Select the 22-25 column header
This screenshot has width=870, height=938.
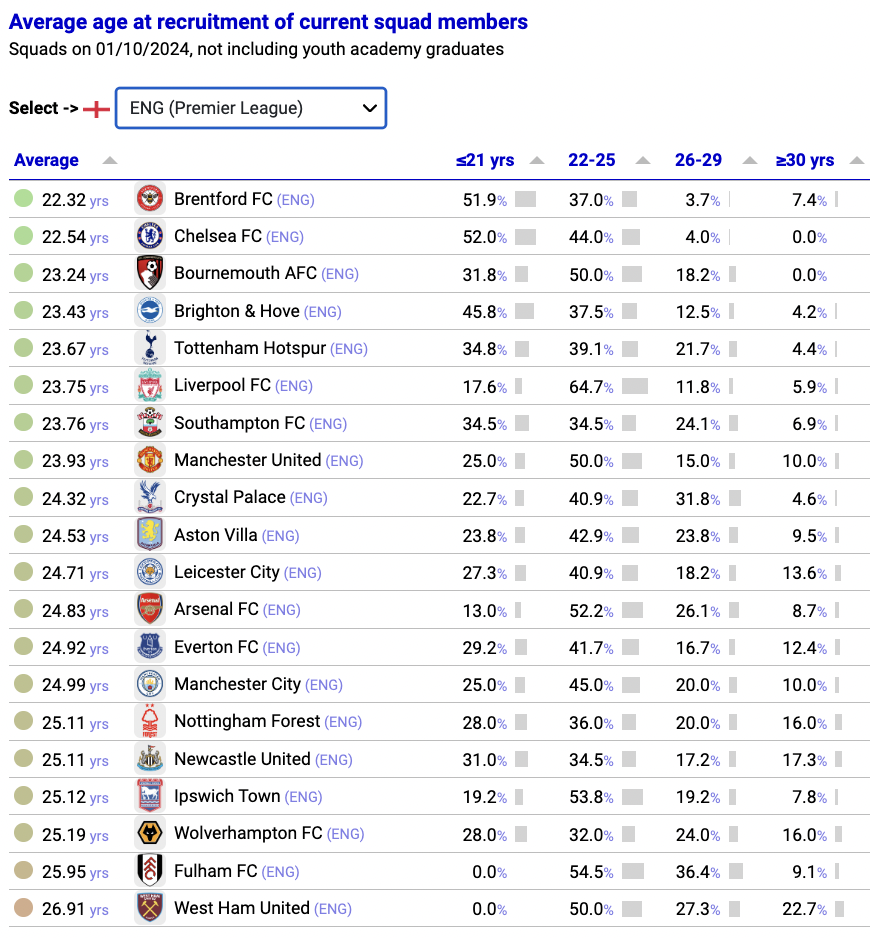(591, 160)
